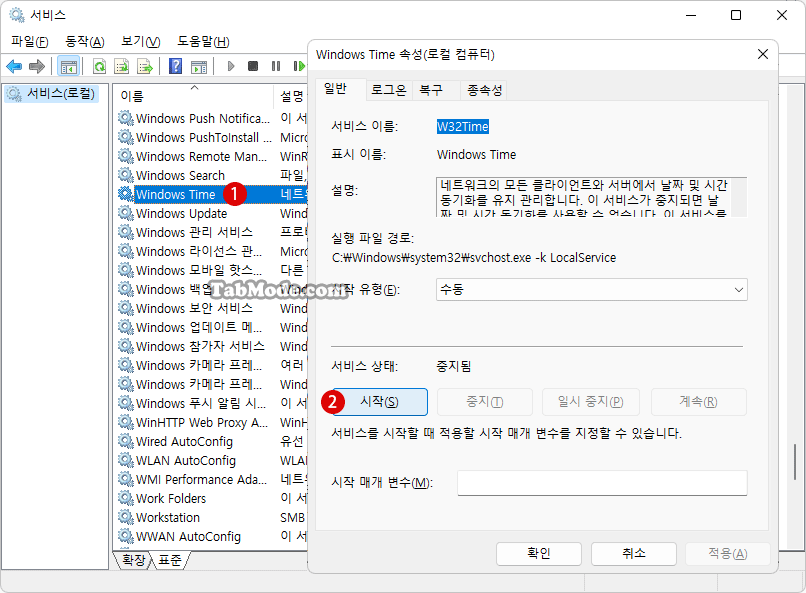
Task: Click the gear icon beside Wired AutoConfig
Action: coord(125,441)
